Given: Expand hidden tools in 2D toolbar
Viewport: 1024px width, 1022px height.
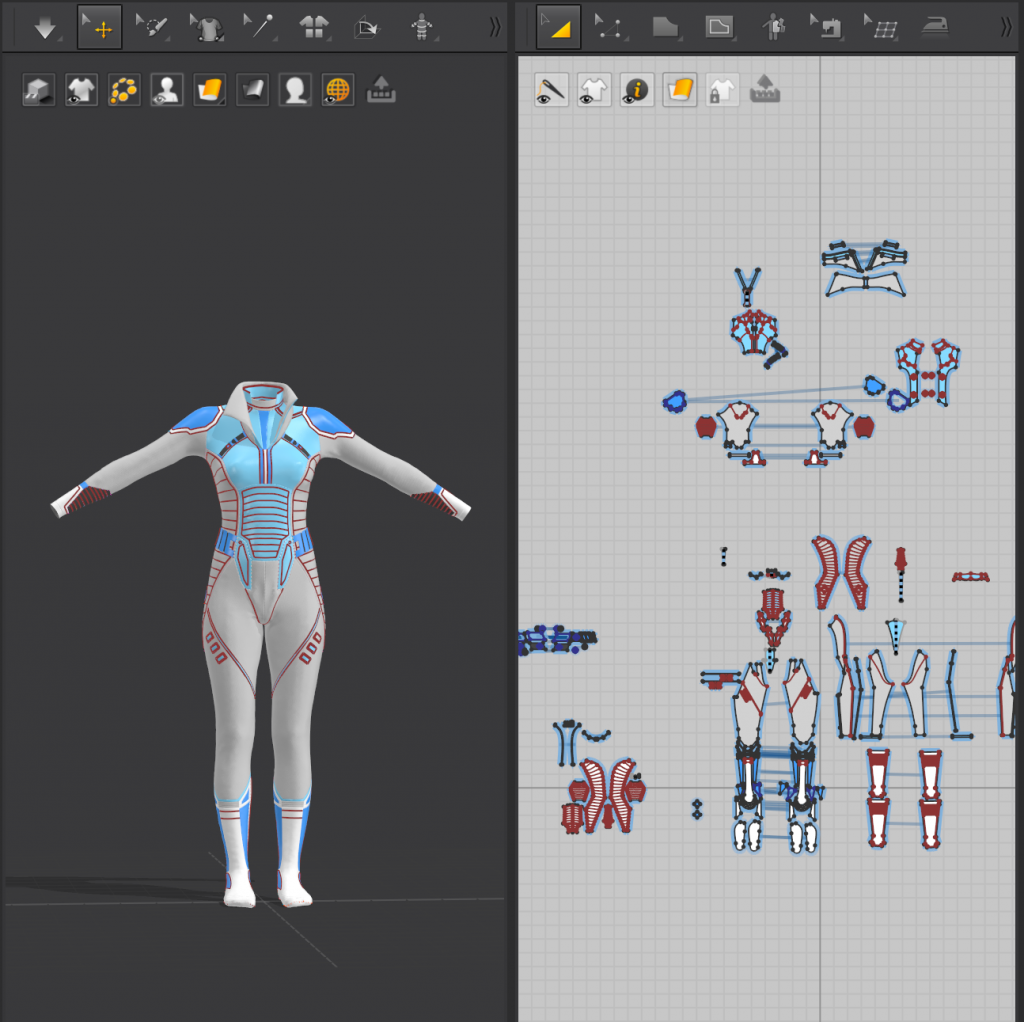Looking at the screenshot, I should 1006,28.
